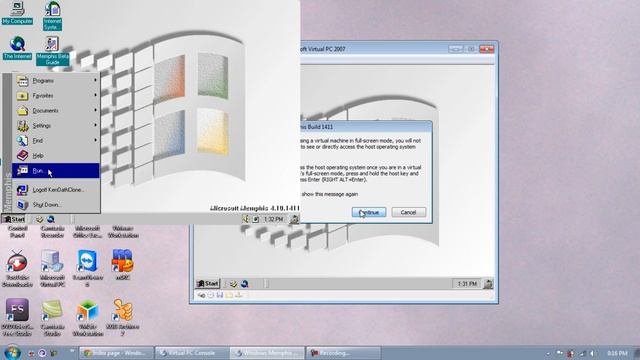
Task: Open Programs in the Memphis Start menu
Action: tap(56, 80)
